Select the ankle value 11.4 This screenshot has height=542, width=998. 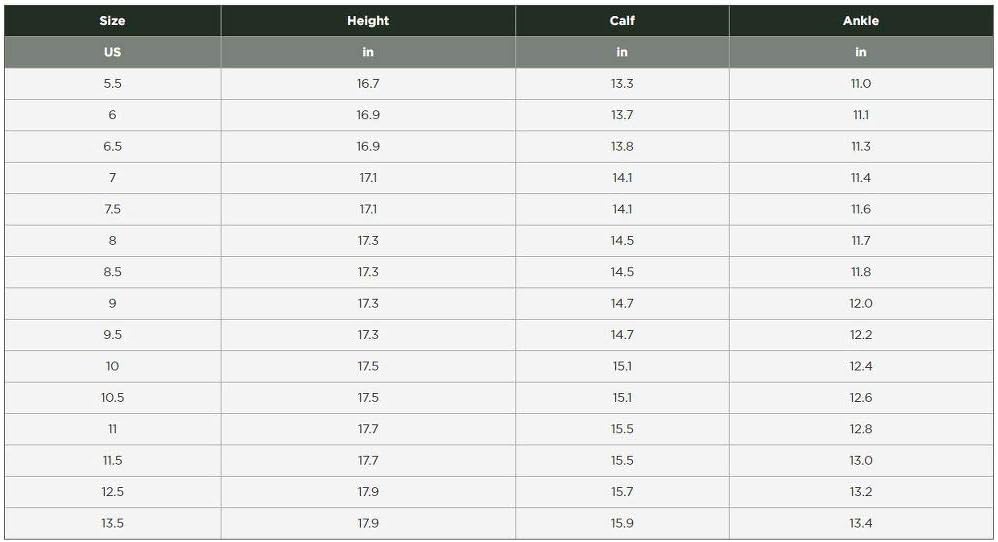860,178
